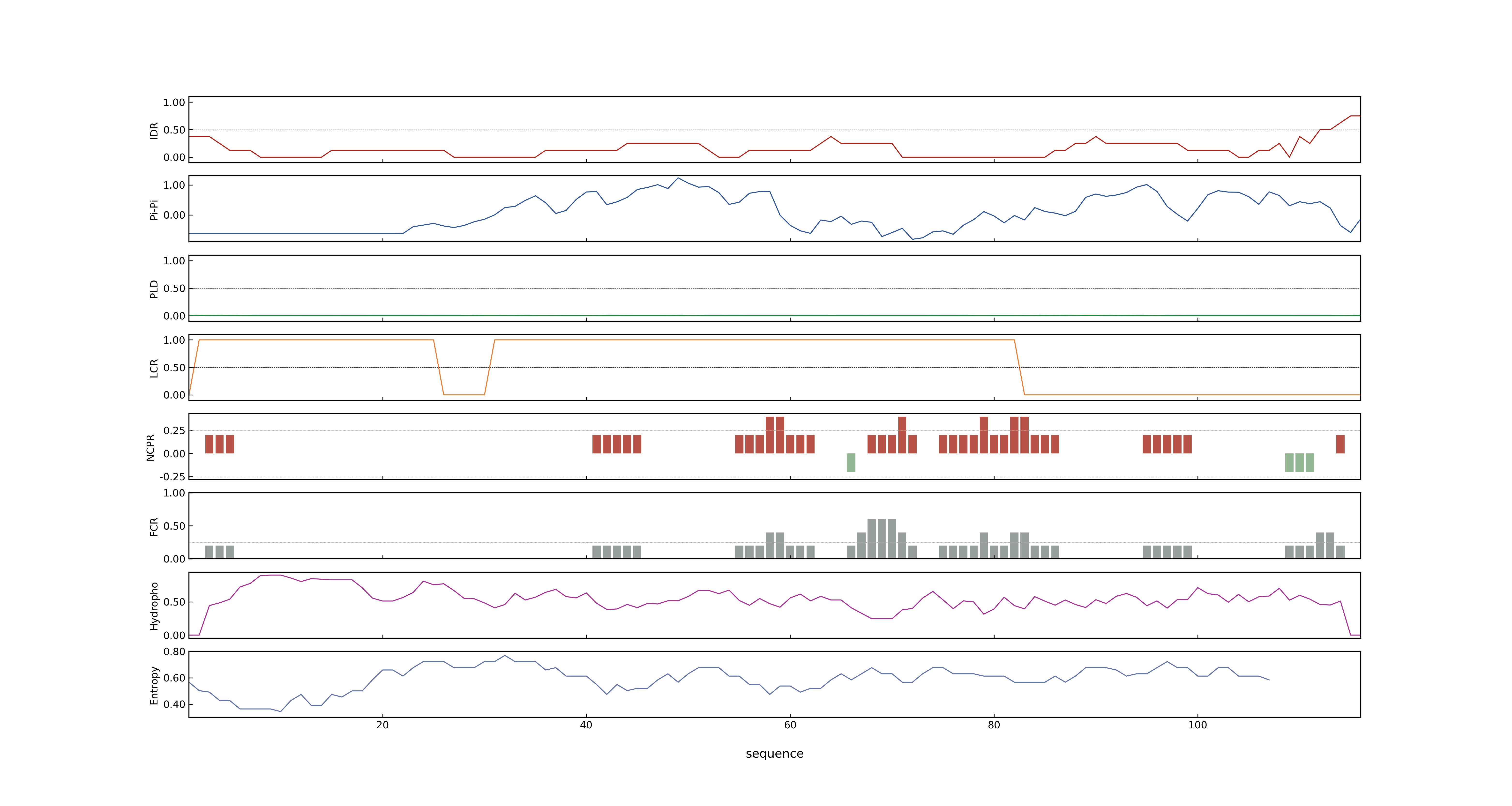The image size is (1512, 806).
Task: Click the 0.40 tick on Entropy axis
Action: coord(174,704)
